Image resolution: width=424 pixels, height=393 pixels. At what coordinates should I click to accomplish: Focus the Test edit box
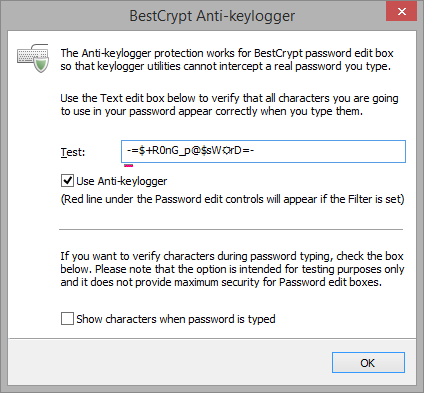pyautogui.click(x=263, y=151)
